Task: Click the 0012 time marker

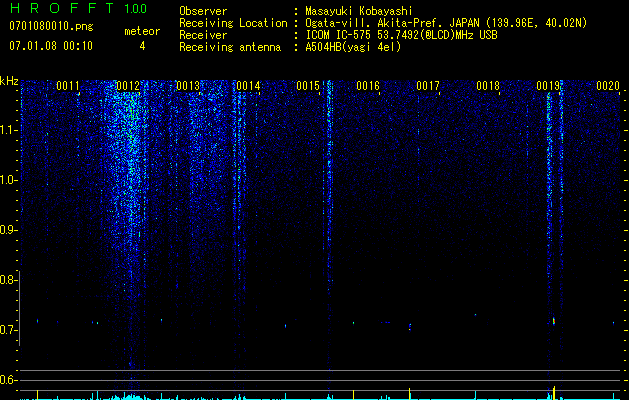Action: (128, 86)
